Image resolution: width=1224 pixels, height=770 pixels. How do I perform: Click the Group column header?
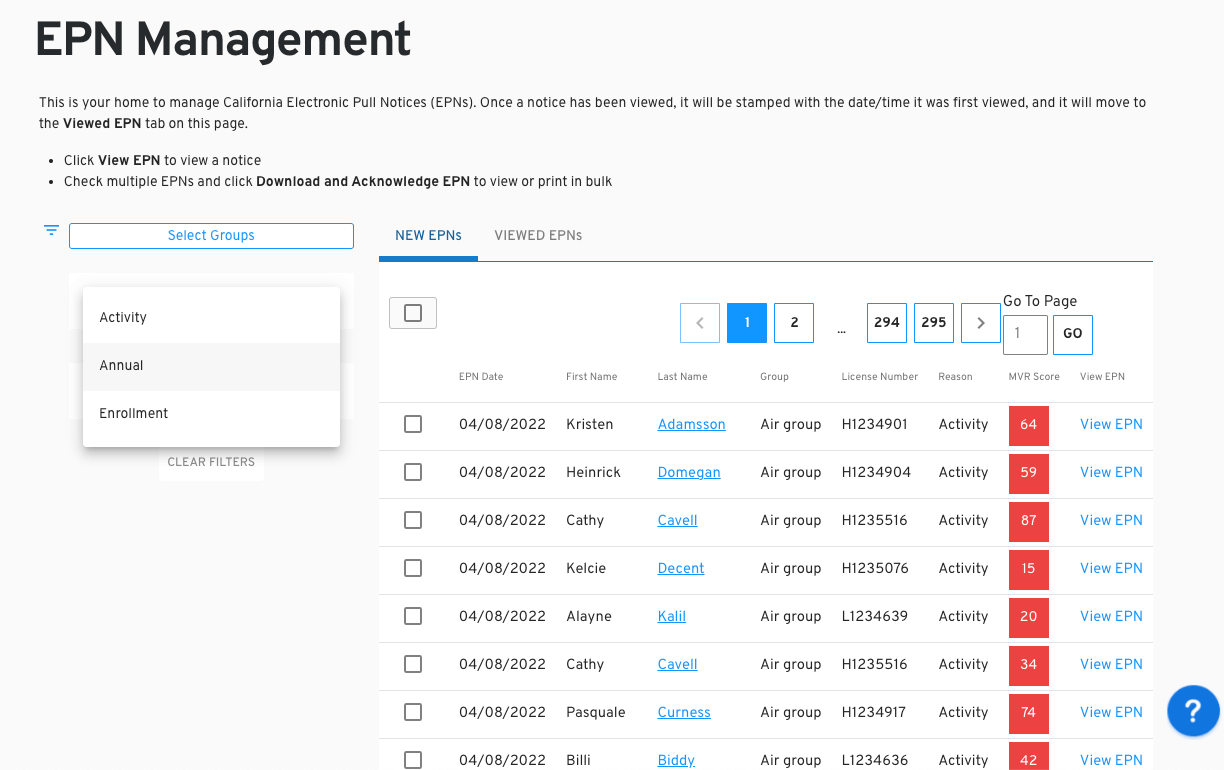tap(775, 377)
